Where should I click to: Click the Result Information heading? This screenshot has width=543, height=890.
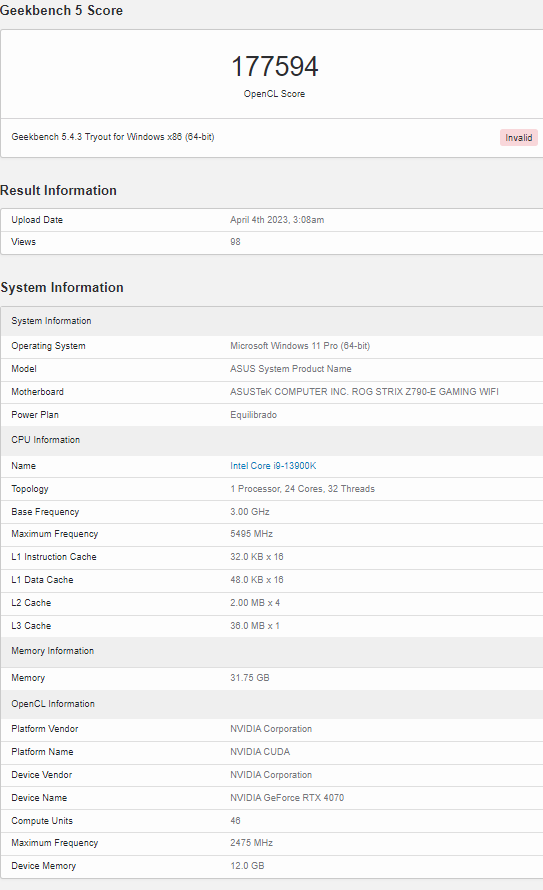(x=58, y=190)
